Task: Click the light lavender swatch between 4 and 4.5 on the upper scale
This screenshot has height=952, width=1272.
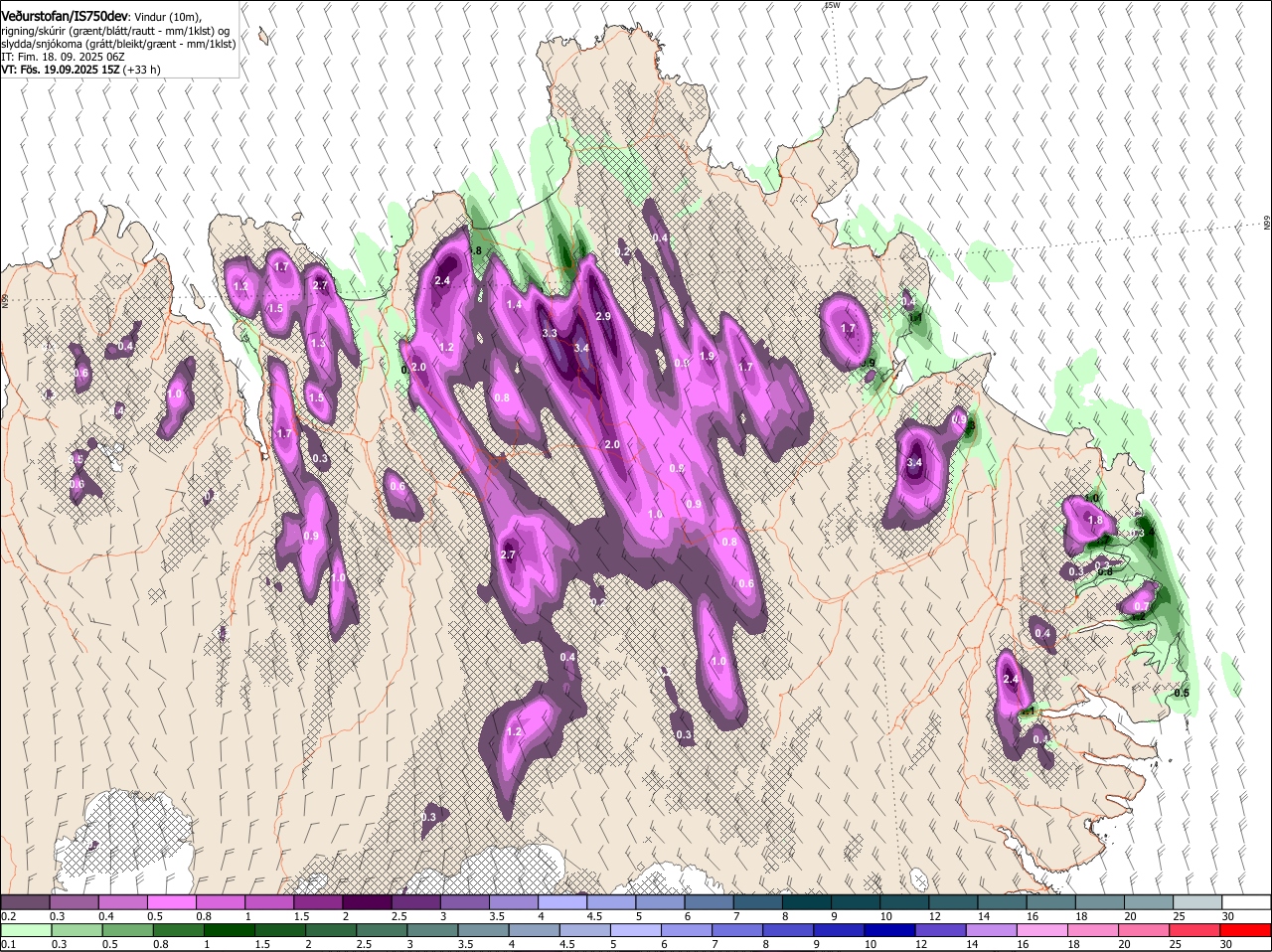Action: 562,902
